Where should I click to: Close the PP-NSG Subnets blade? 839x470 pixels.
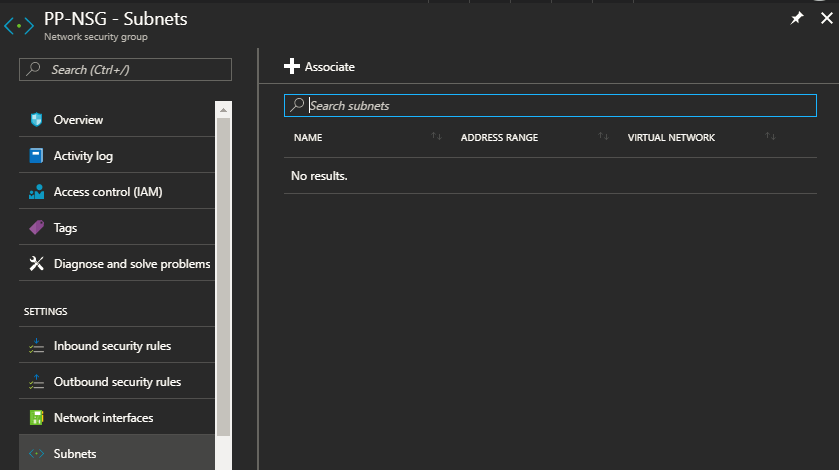tap(824, 19)
